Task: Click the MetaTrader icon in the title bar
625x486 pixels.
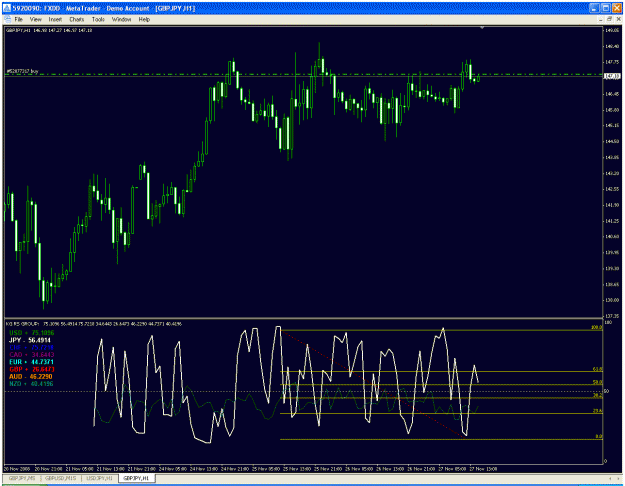Action: pos(7,8)
